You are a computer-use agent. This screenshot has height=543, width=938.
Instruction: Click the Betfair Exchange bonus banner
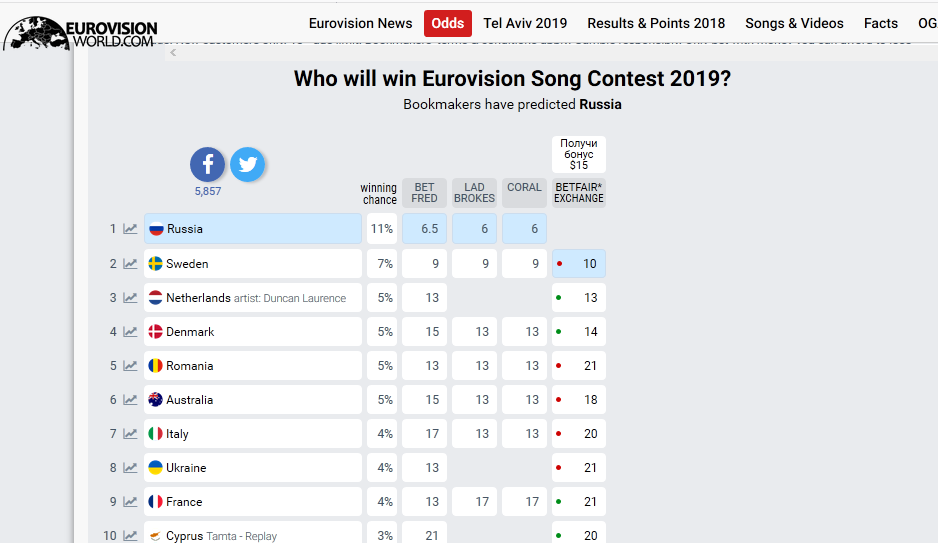[579, 155]
